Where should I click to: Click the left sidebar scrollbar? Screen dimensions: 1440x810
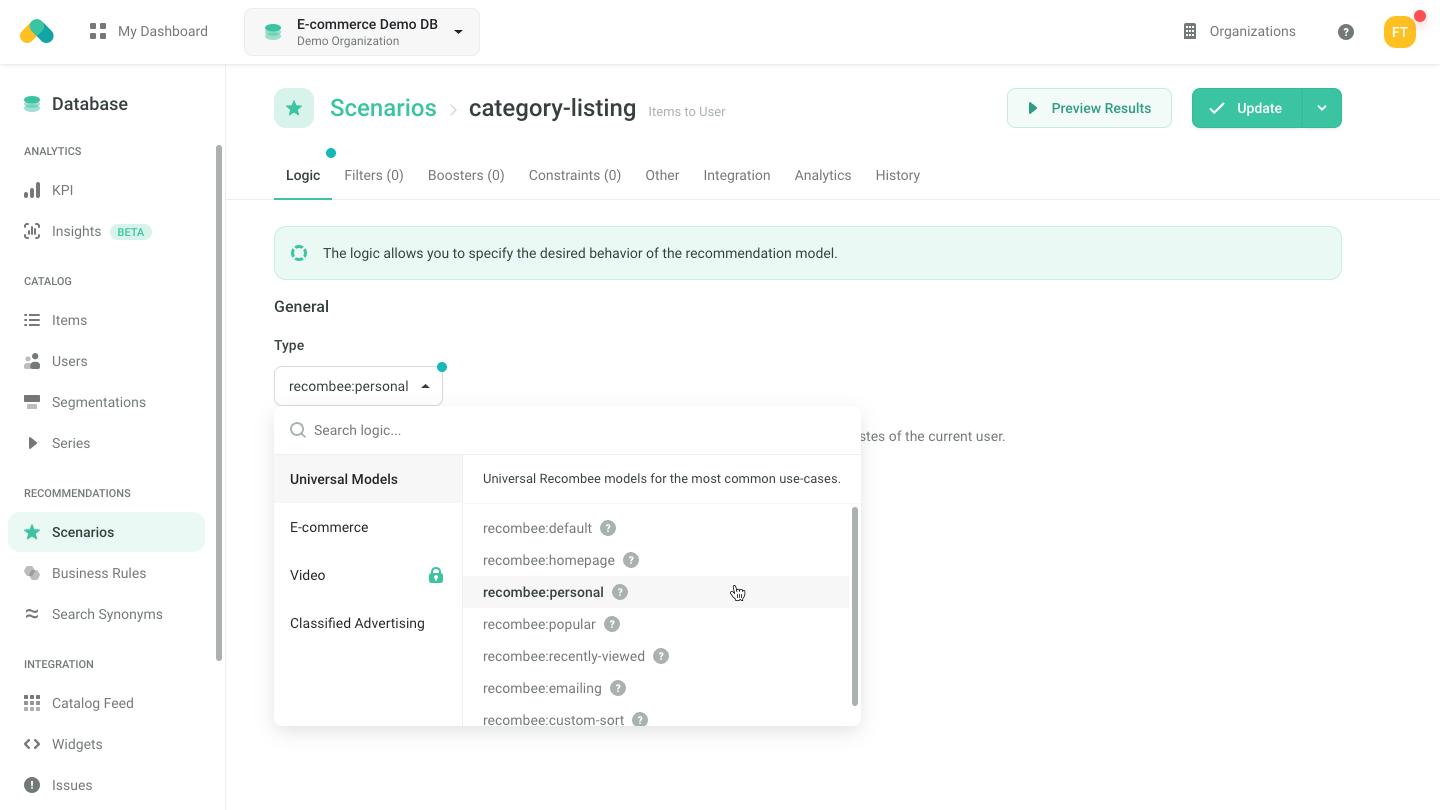pyautogui.click(x=219, y=403)
